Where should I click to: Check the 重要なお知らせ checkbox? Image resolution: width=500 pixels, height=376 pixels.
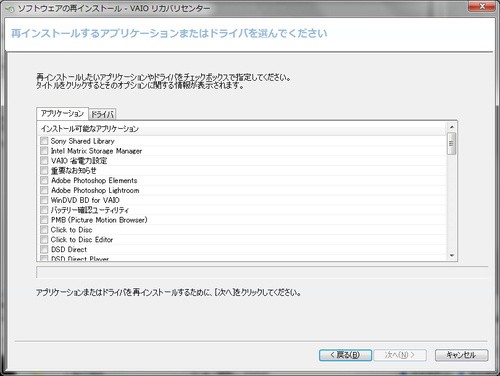click(x=44, y=170)
